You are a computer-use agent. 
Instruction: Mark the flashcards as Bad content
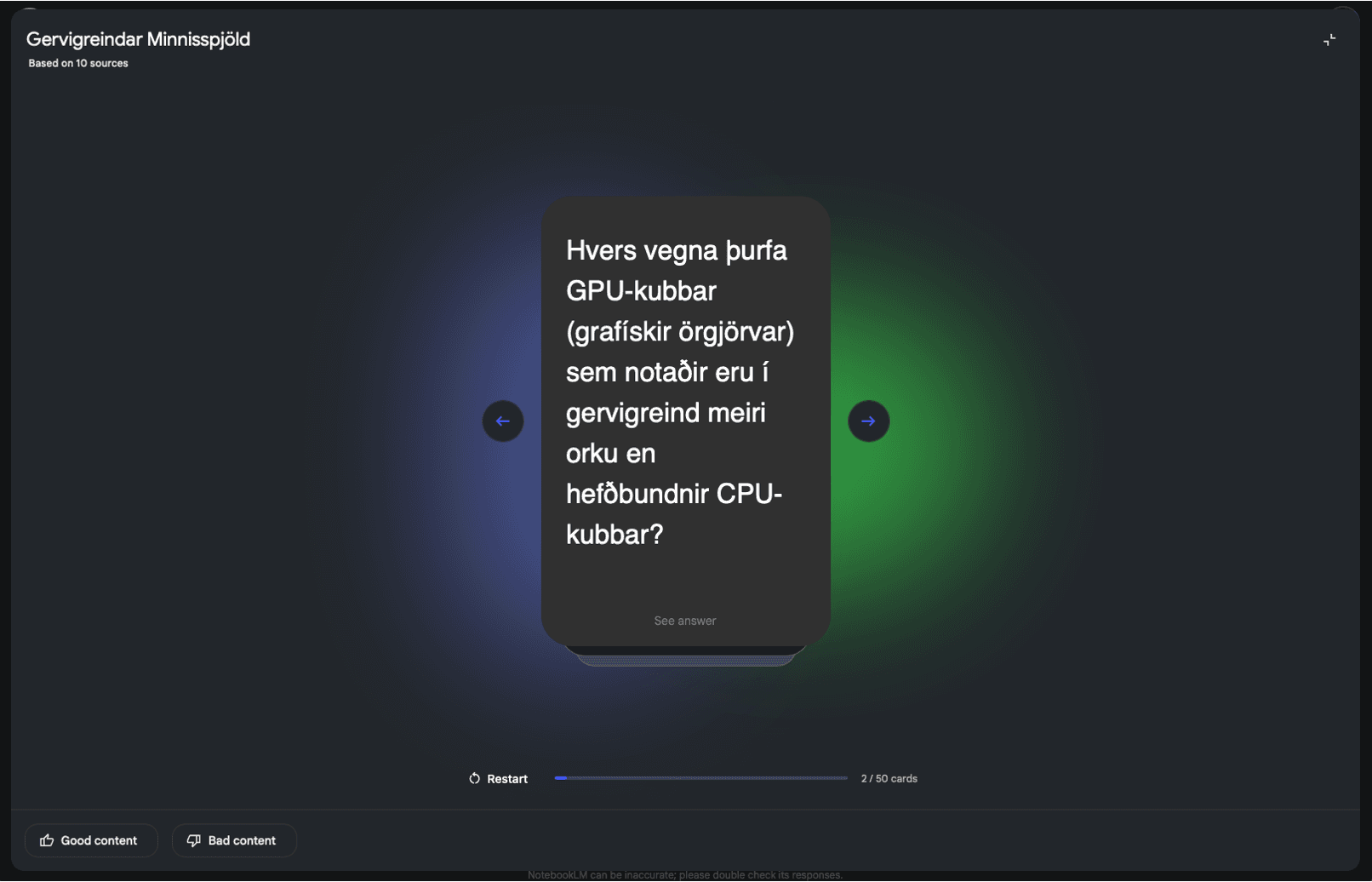[x=233, y=840]
